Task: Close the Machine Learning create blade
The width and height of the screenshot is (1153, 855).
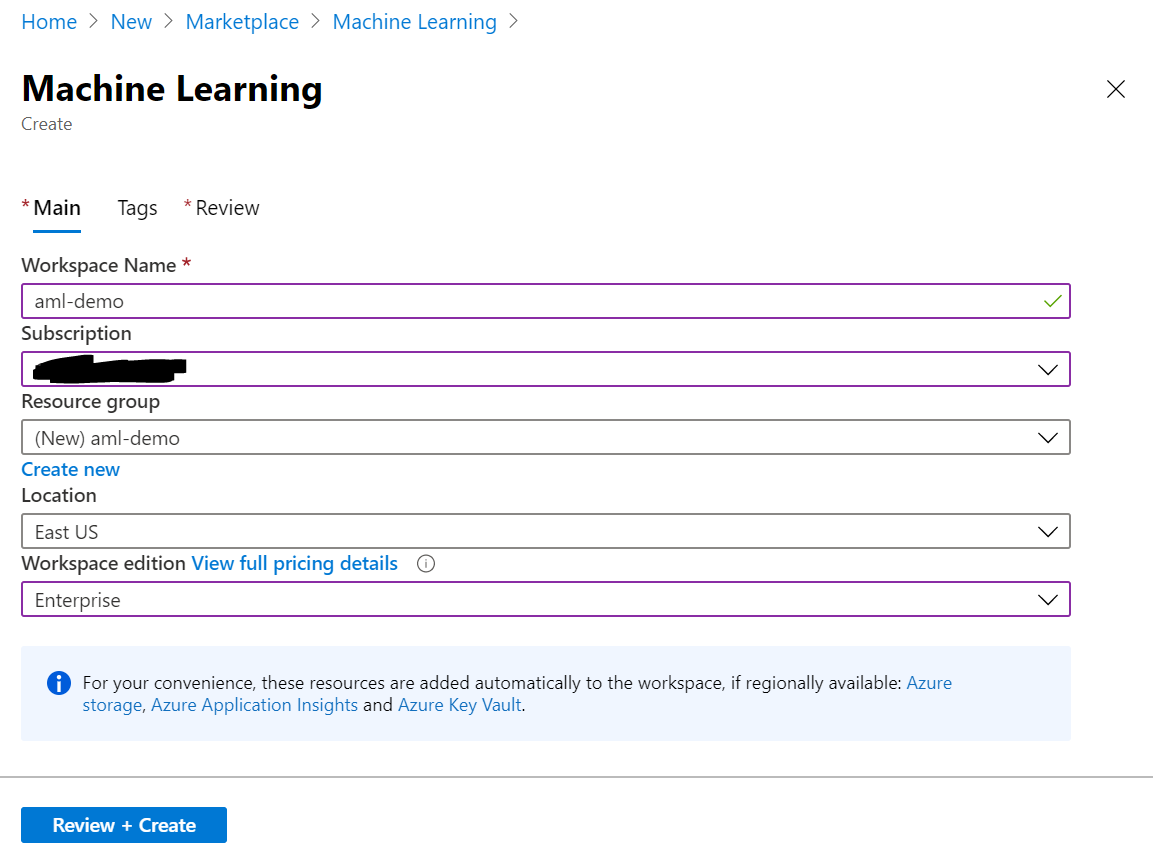Action: [x=1115, y=89]
